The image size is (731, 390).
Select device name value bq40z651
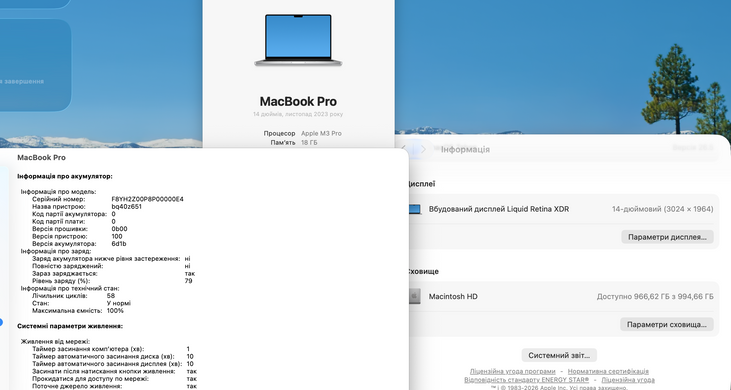(x=126, y=206)
